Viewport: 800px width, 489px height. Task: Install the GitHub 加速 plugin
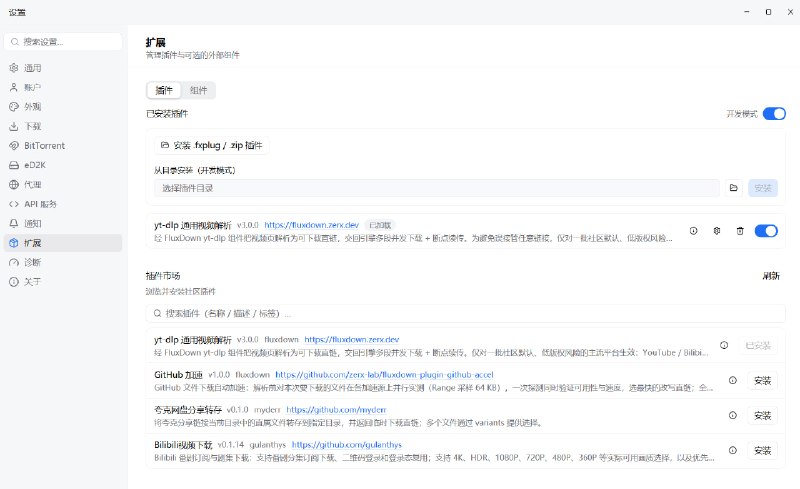pos(762,380)
